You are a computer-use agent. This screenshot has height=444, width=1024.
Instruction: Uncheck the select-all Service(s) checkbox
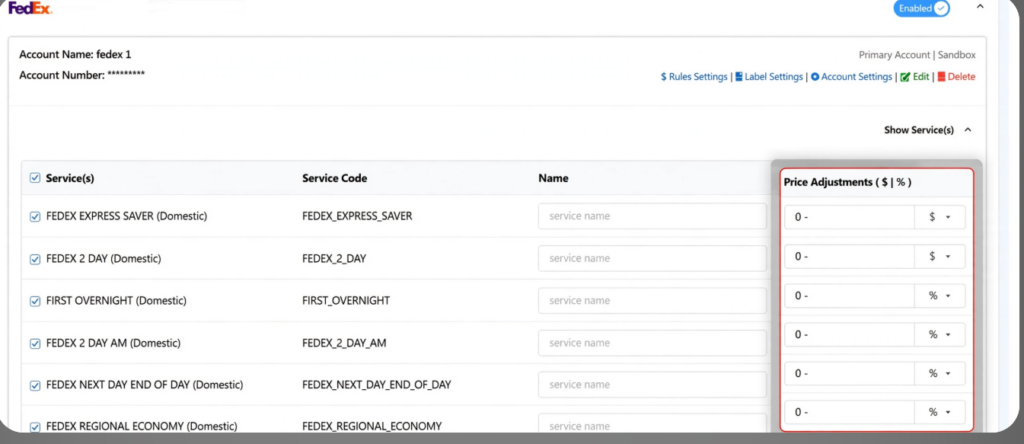[35, 178]
